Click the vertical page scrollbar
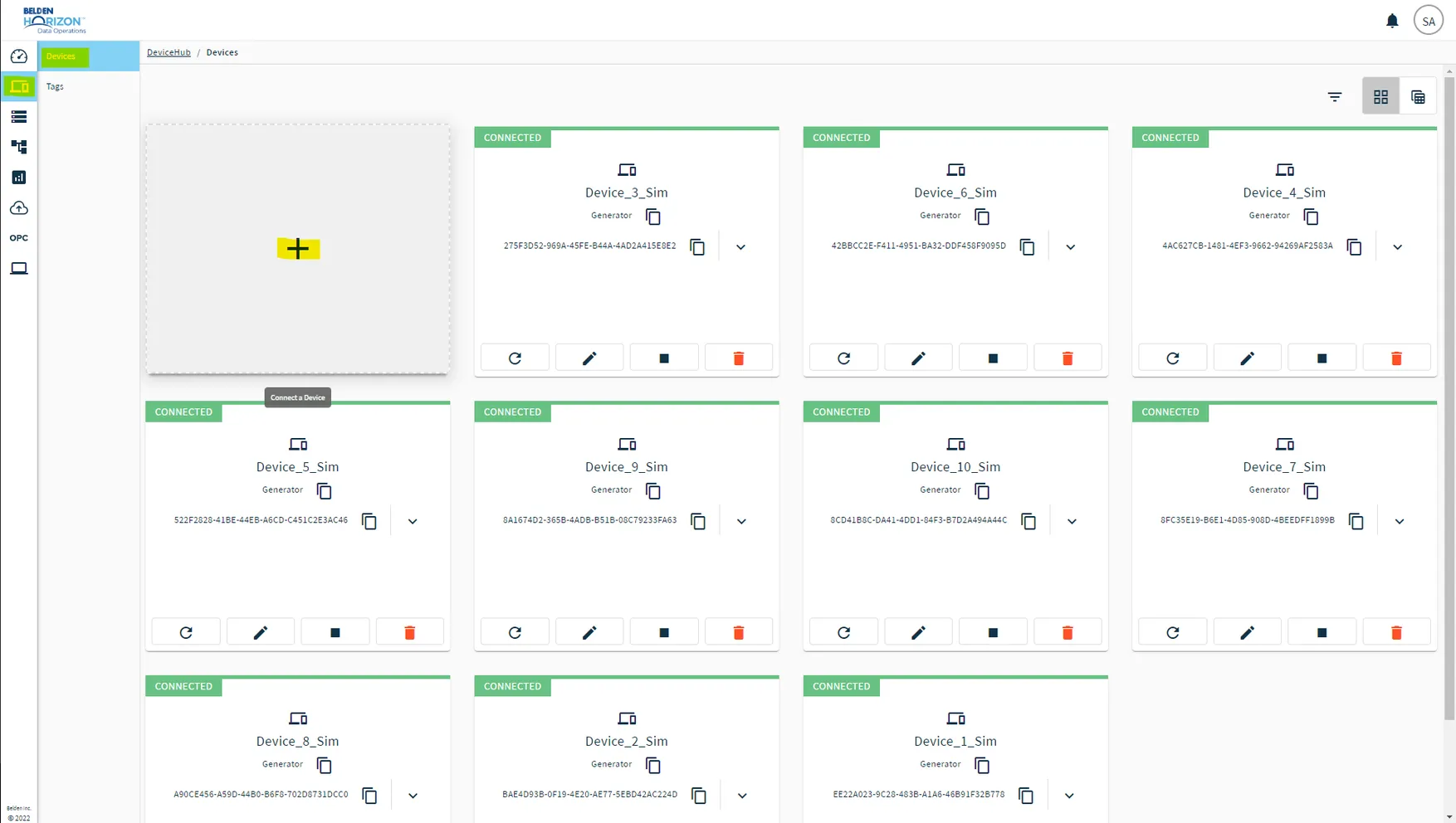Image resolution: width=1456 pixels, height=823 pixels. tap(1449, 398)
